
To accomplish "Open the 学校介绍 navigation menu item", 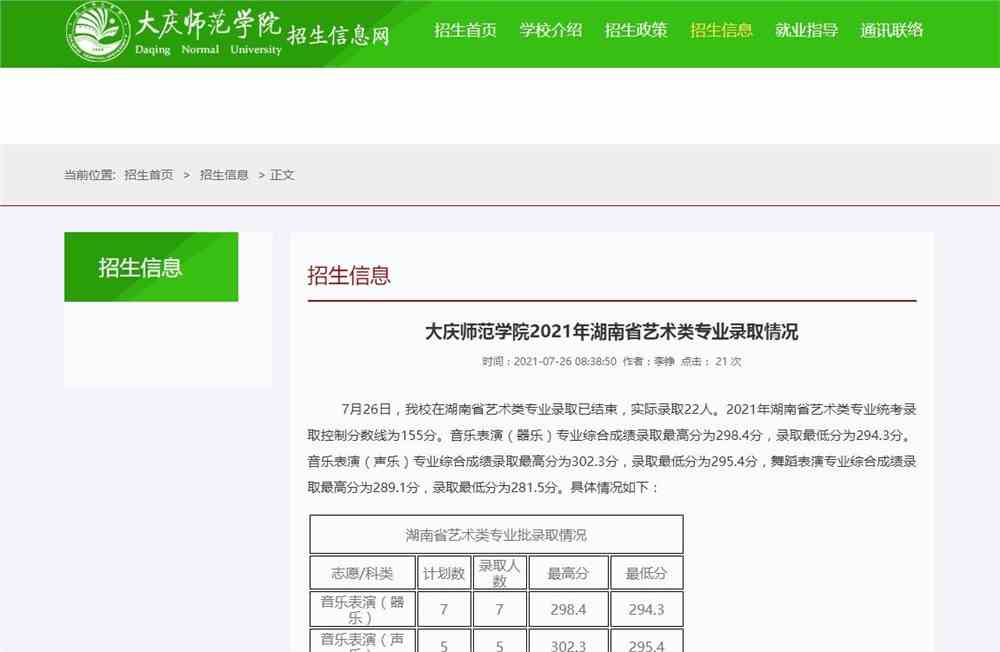I will pyautogui.click(x=550, y=30).
